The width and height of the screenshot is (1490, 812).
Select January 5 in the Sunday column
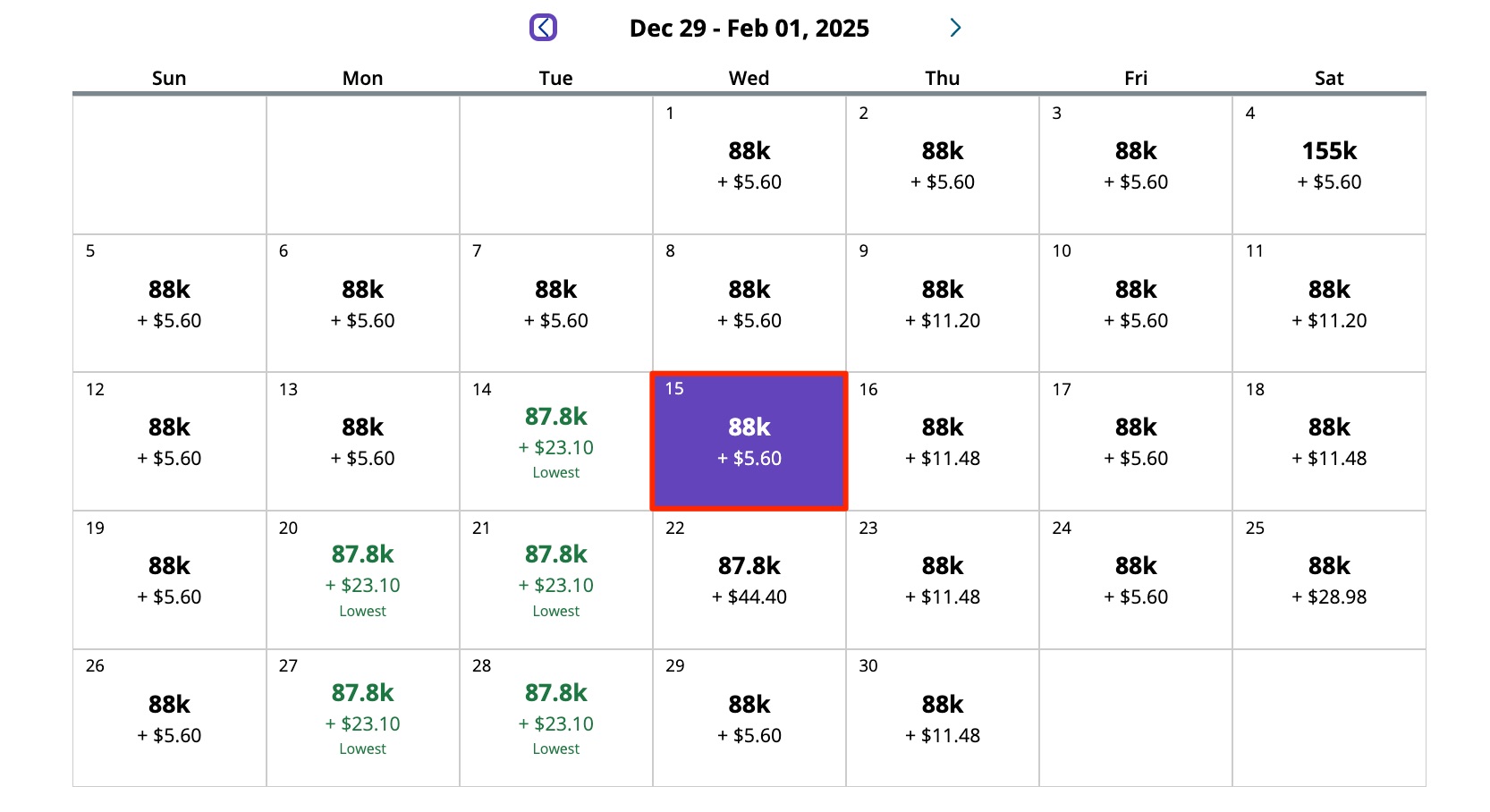tap(168, 302)
